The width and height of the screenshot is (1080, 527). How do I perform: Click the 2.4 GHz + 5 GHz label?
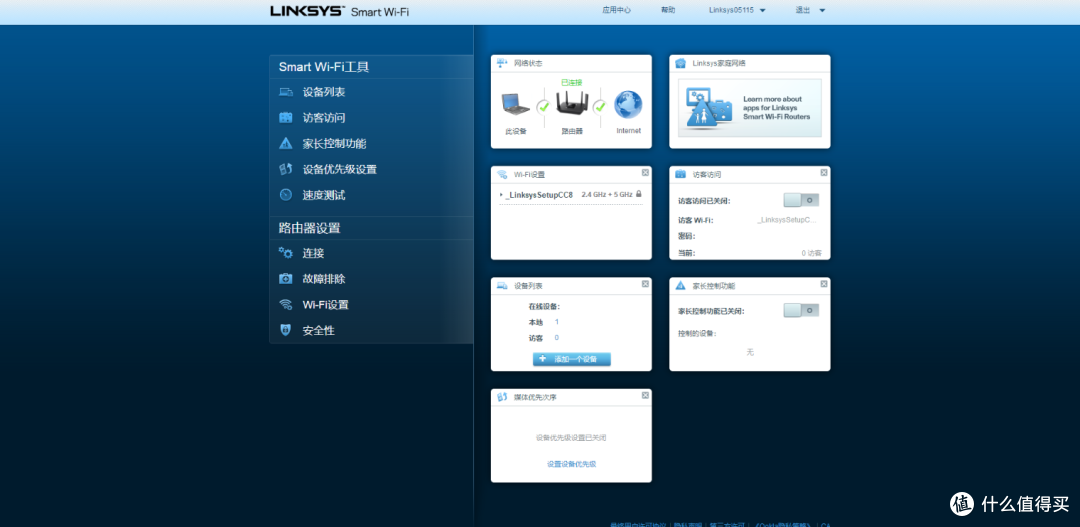pyautogui.click(x=607, y=195)
